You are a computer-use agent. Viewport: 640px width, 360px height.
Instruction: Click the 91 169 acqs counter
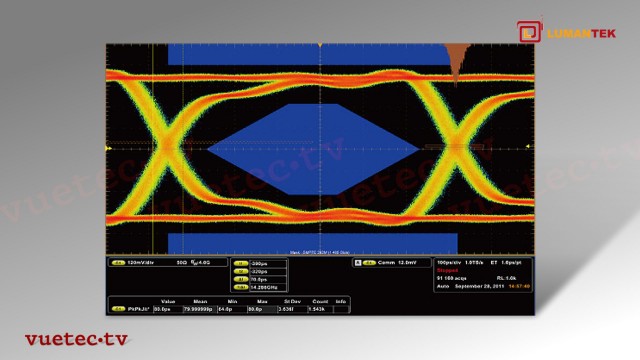pyautogui.click(x=451, y=278)
